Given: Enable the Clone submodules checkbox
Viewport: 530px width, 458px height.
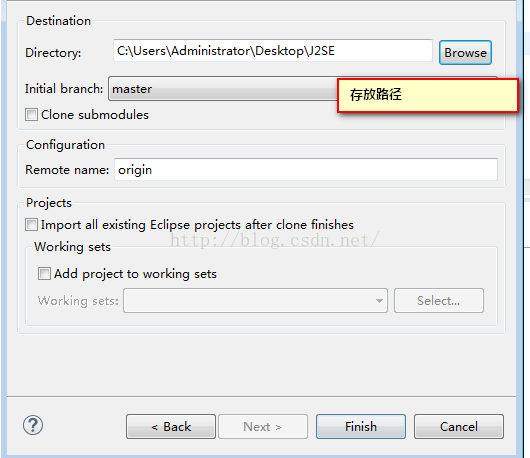Looking at the screenshot, I should point(31,115).
